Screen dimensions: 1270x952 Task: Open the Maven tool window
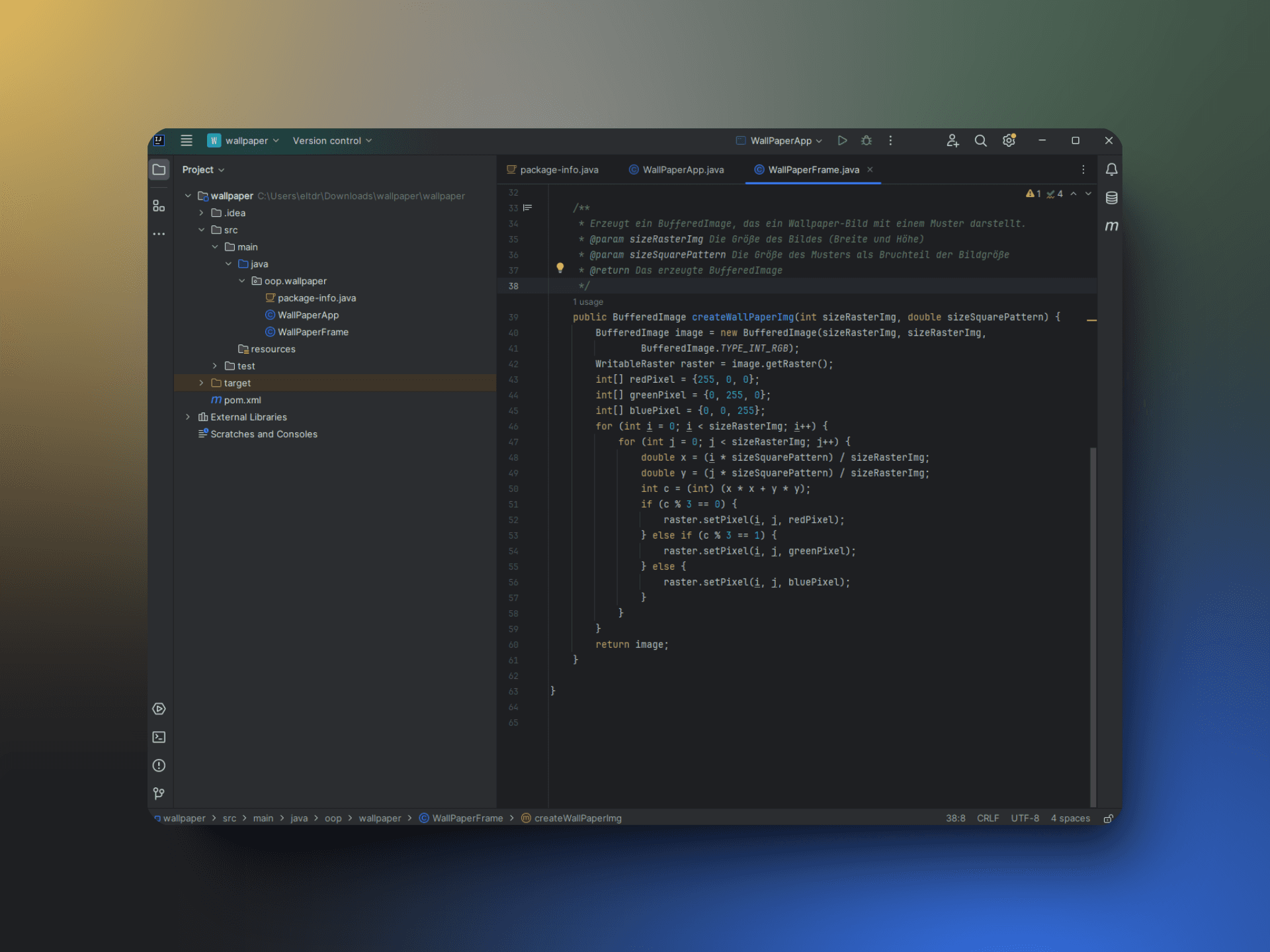(1111, 226)
